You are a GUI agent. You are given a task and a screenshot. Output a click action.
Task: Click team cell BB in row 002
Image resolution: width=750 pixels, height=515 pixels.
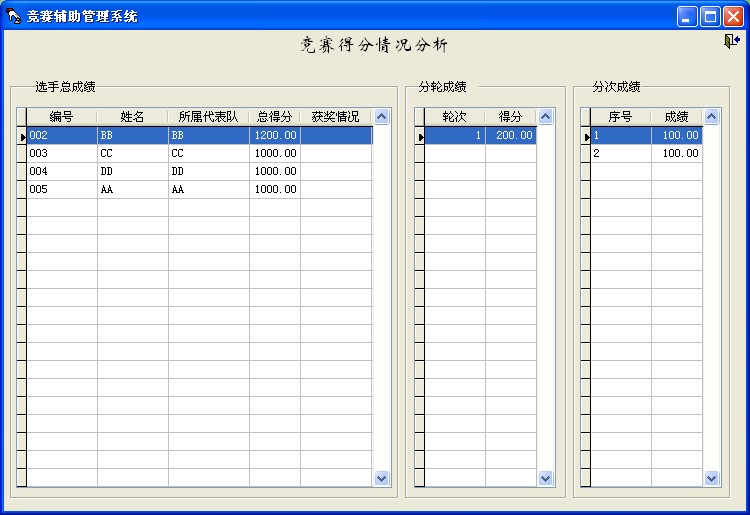coord(209,135)
